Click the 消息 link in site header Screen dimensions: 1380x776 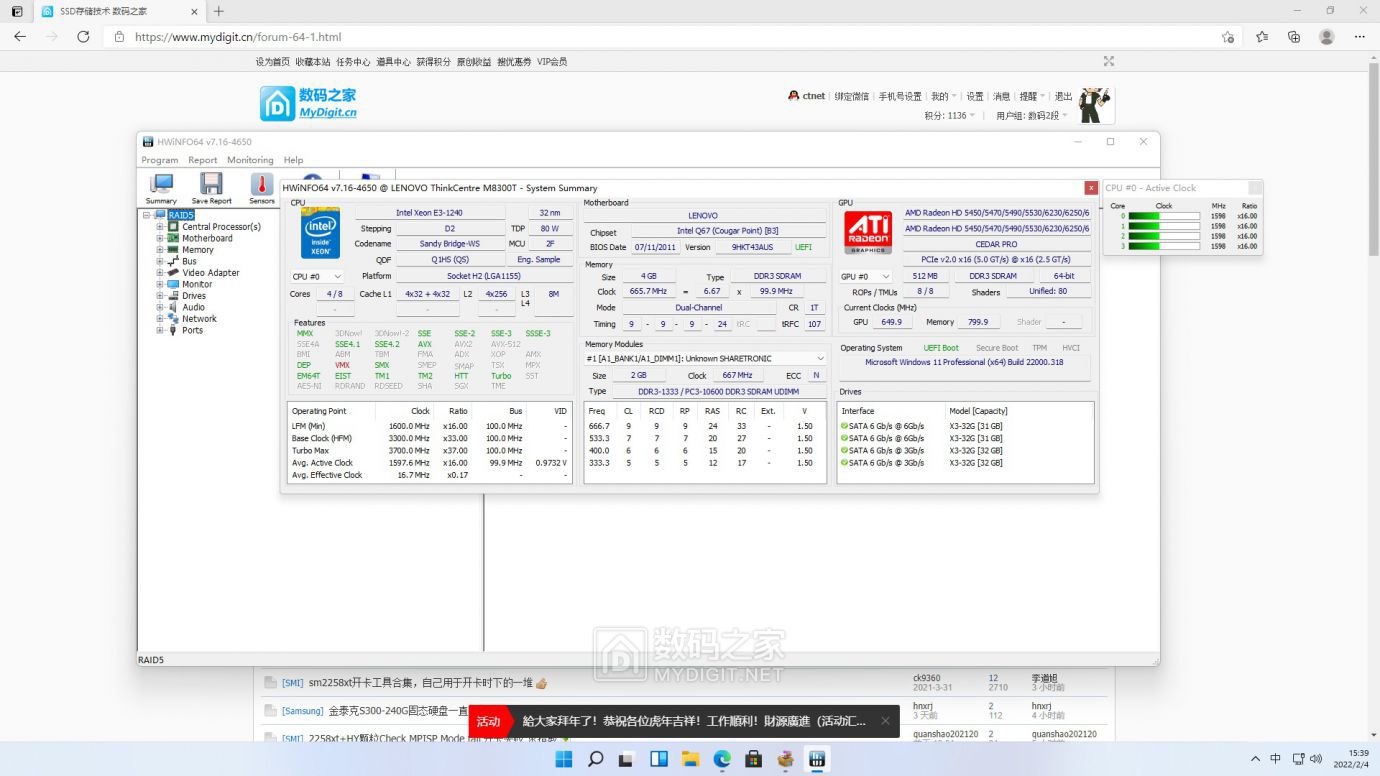(1002, 96)
